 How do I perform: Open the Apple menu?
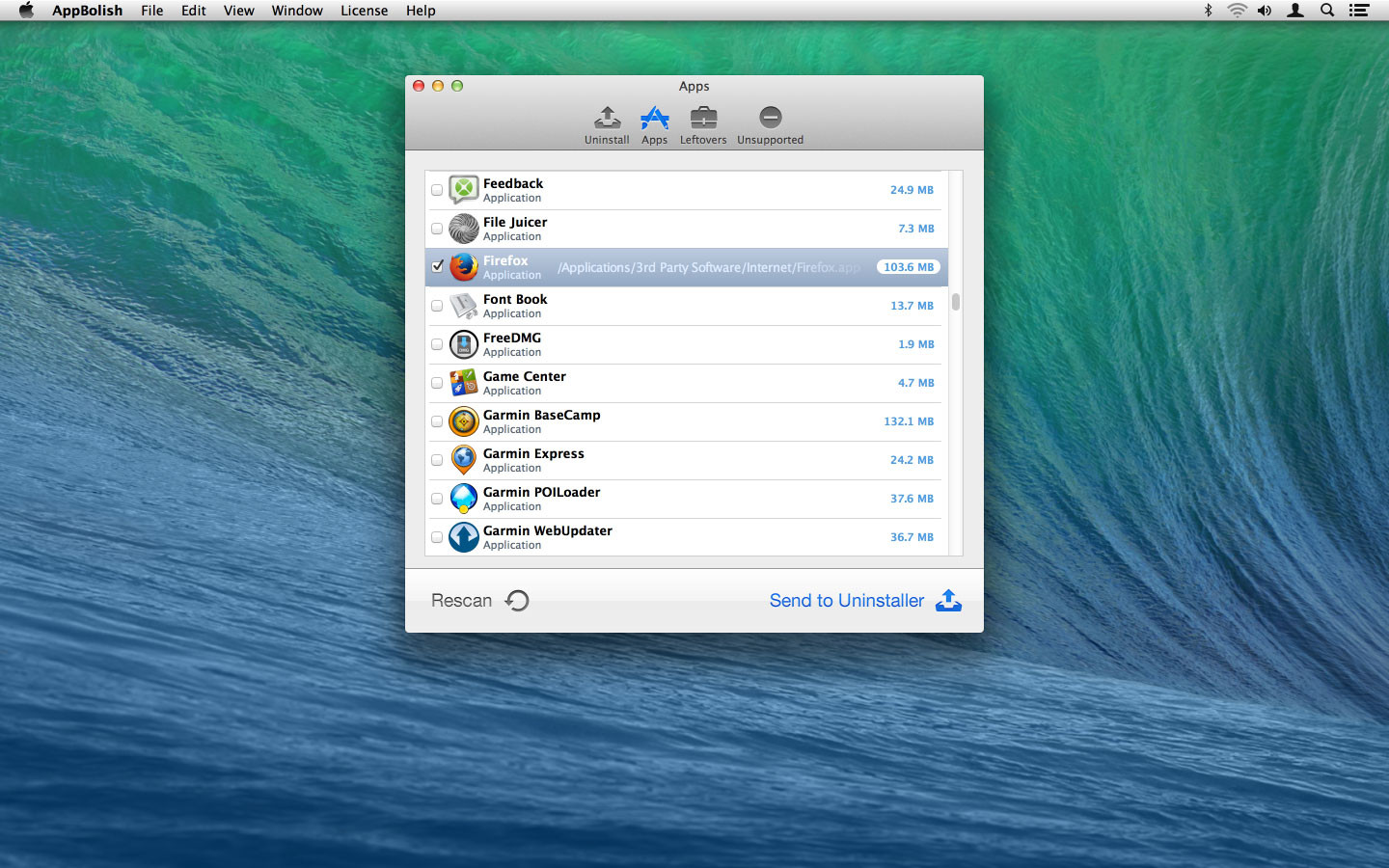pyautogui.click(x=26, y=11)
